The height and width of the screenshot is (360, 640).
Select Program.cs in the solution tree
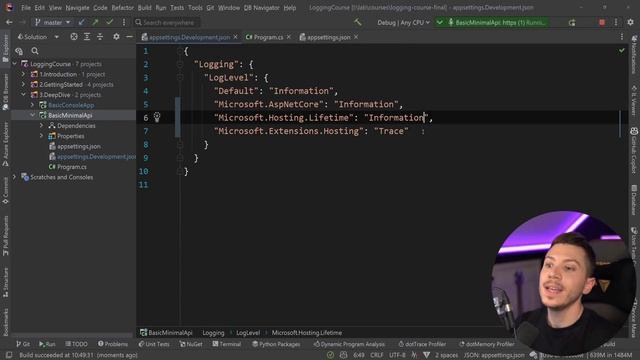[x=71, y=167]
